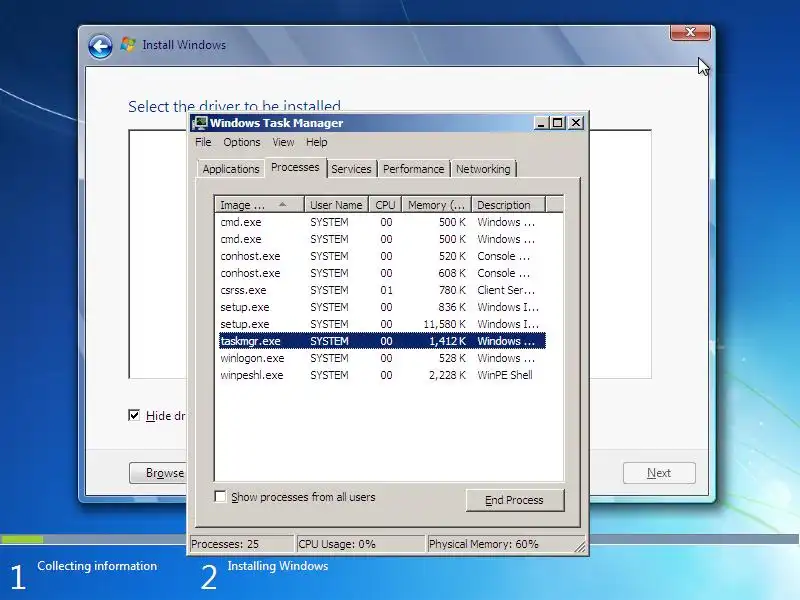Image resolution: width=800 pixels, height=600 pixels.
Task: Click the CPU value 01 for csrss.exe
Action: pyautogui.click(x=386, y=290)
